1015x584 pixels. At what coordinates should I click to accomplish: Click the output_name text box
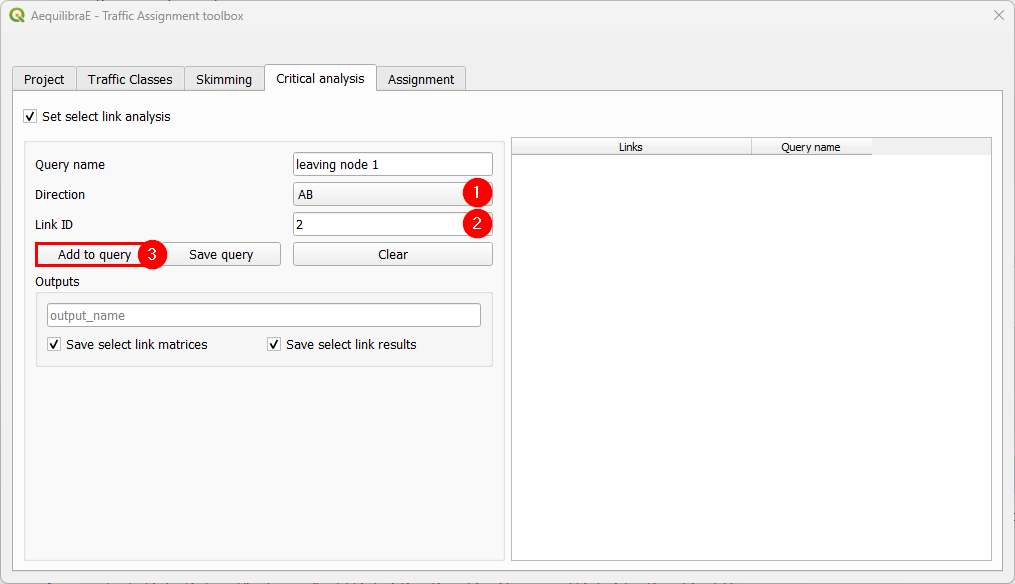pyautogui.click(x=264, y=315)
